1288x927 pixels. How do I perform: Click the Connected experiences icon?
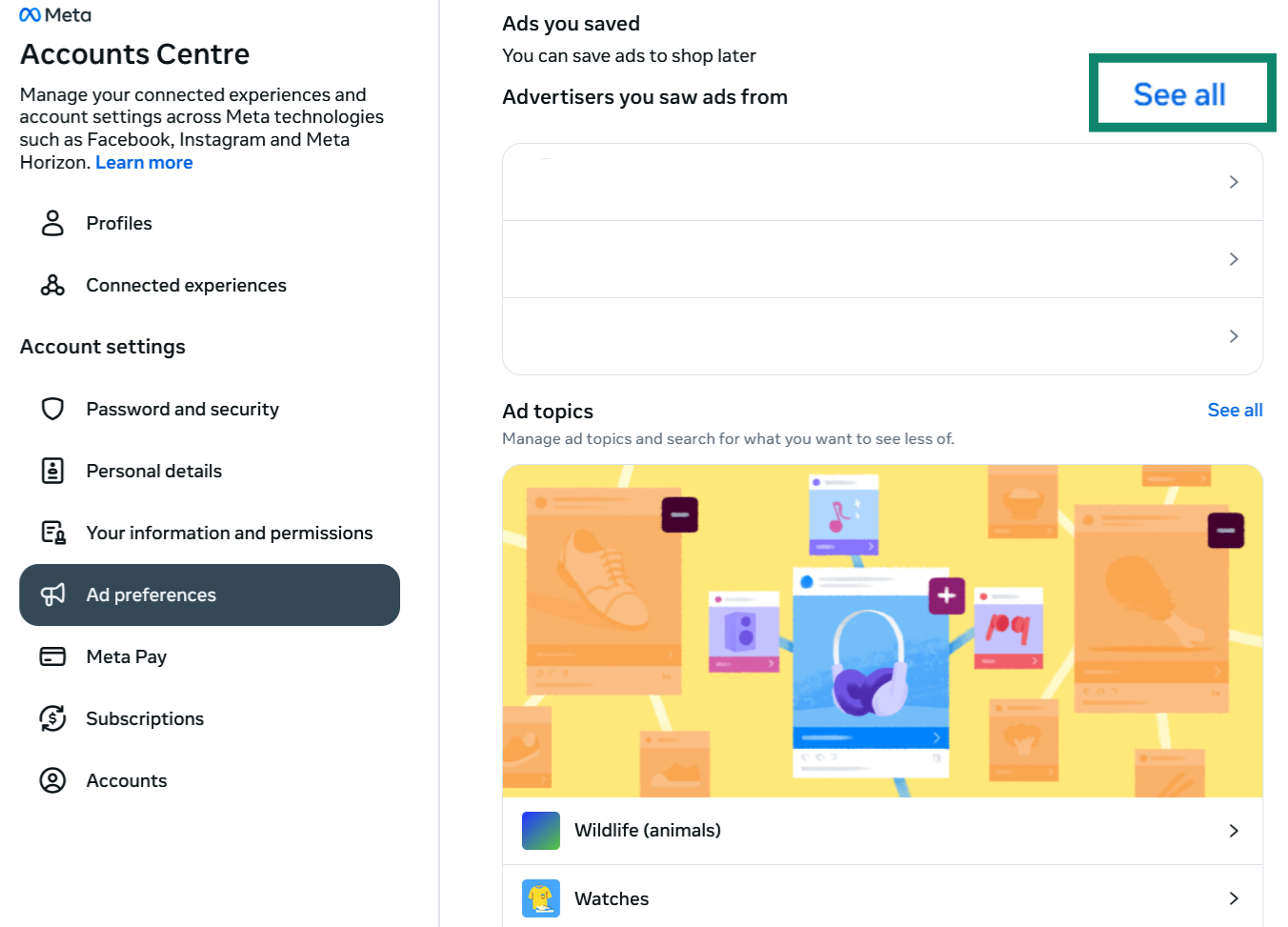[x=52, y=285]
